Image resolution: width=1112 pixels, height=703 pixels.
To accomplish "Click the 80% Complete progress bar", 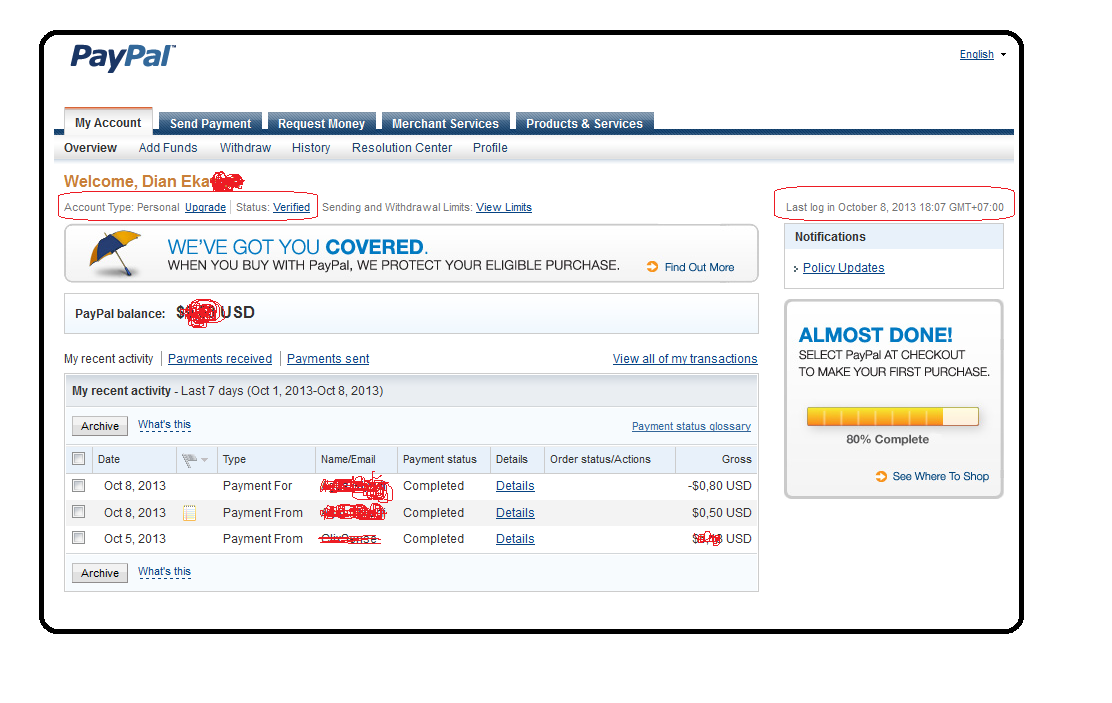I will coord(893,416).
